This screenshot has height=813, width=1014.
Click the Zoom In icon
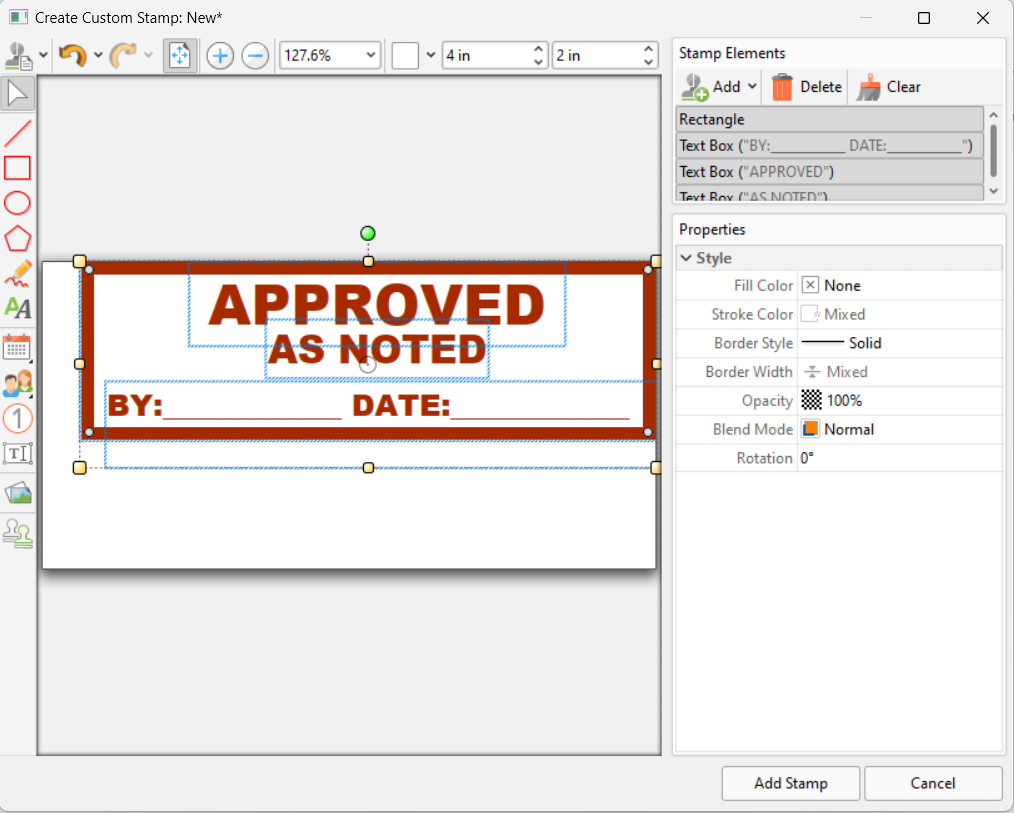point(219,55)
